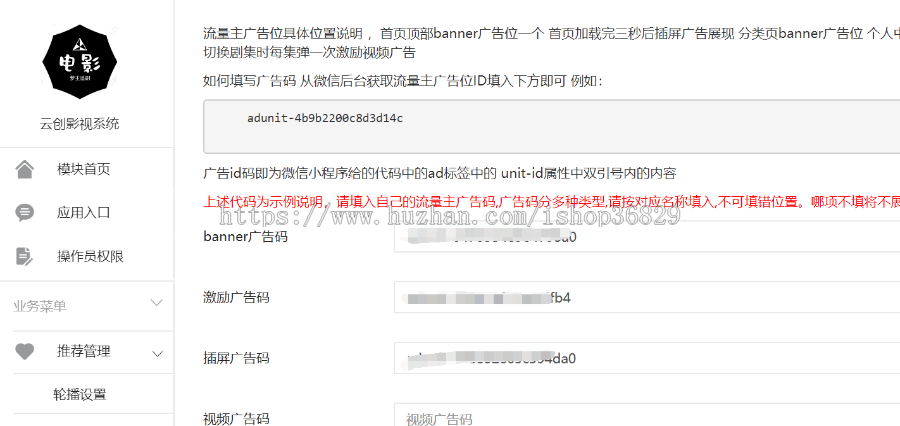The width and height of the screenshot is (900, 426).
Task: Focus the banner广告码 input field
Action: [647, 237]
